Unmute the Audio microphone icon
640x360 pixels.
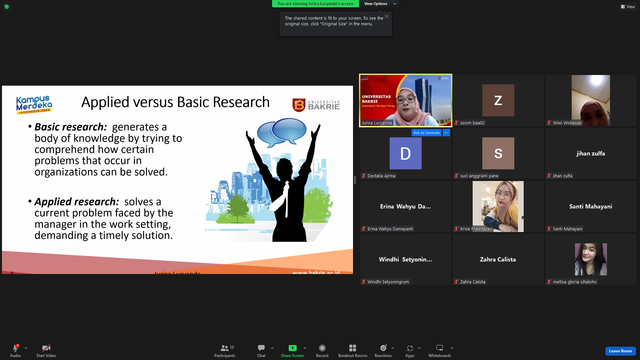16,348
